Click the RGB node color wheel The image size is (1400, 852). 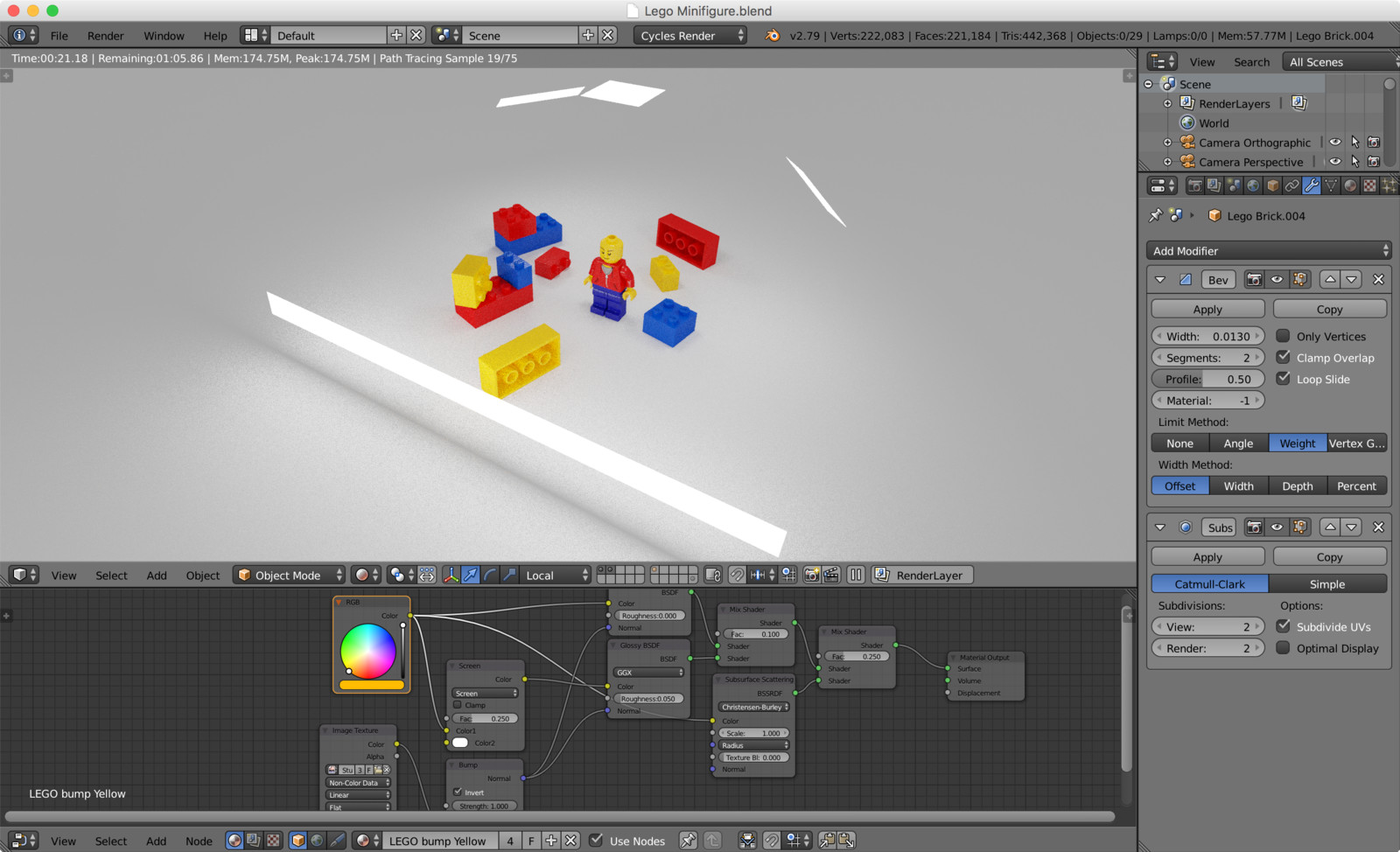[x=368, y=651]
